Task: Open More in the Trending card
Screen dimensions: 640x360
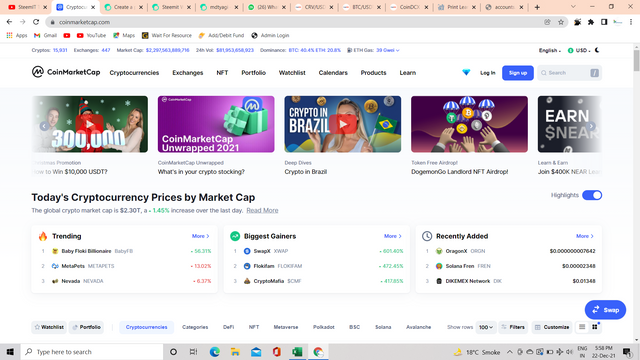Action: point(200,236)
